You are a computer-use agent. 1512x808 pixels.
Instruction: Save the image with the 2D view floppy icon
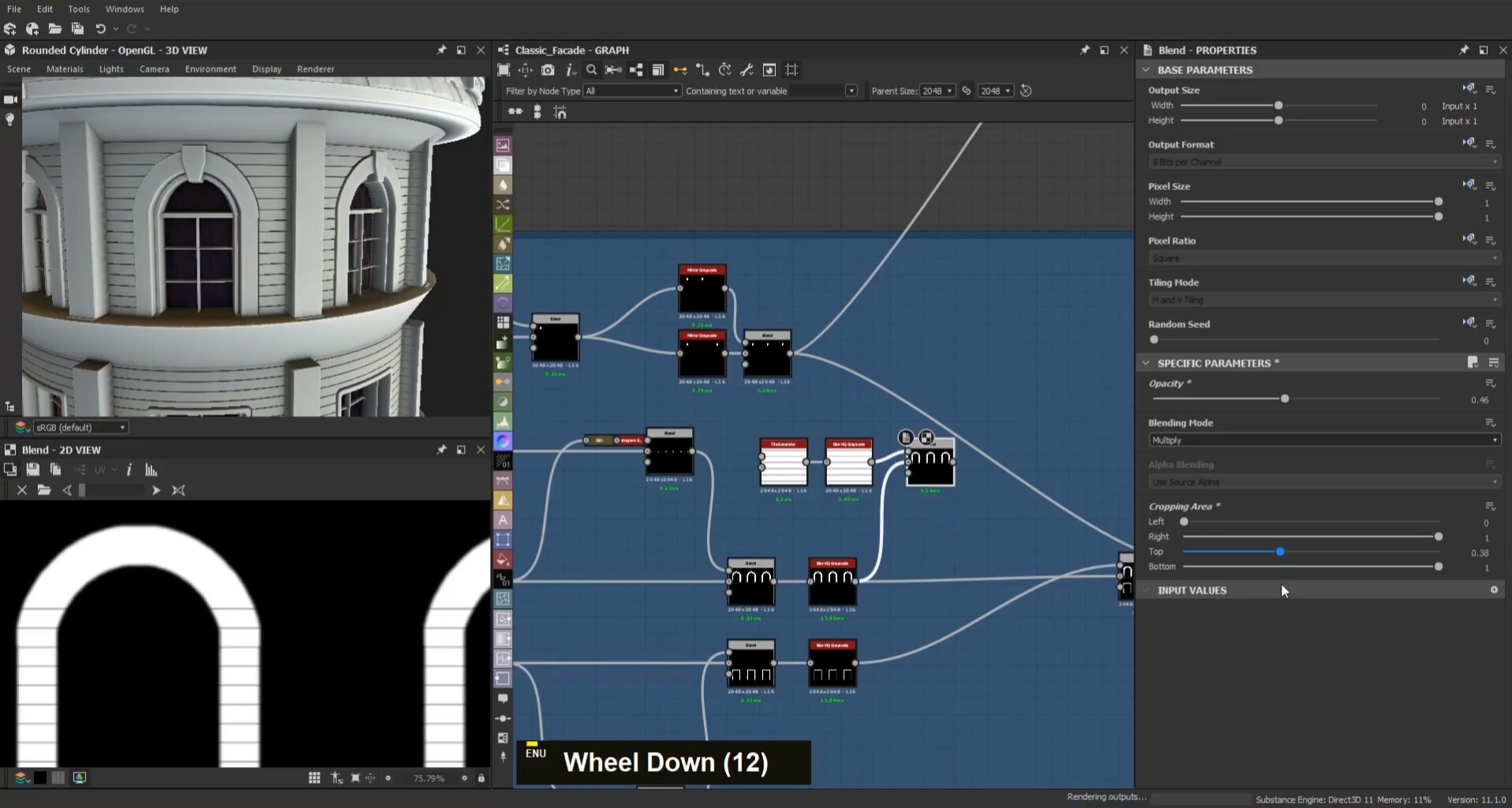[32, 470]
